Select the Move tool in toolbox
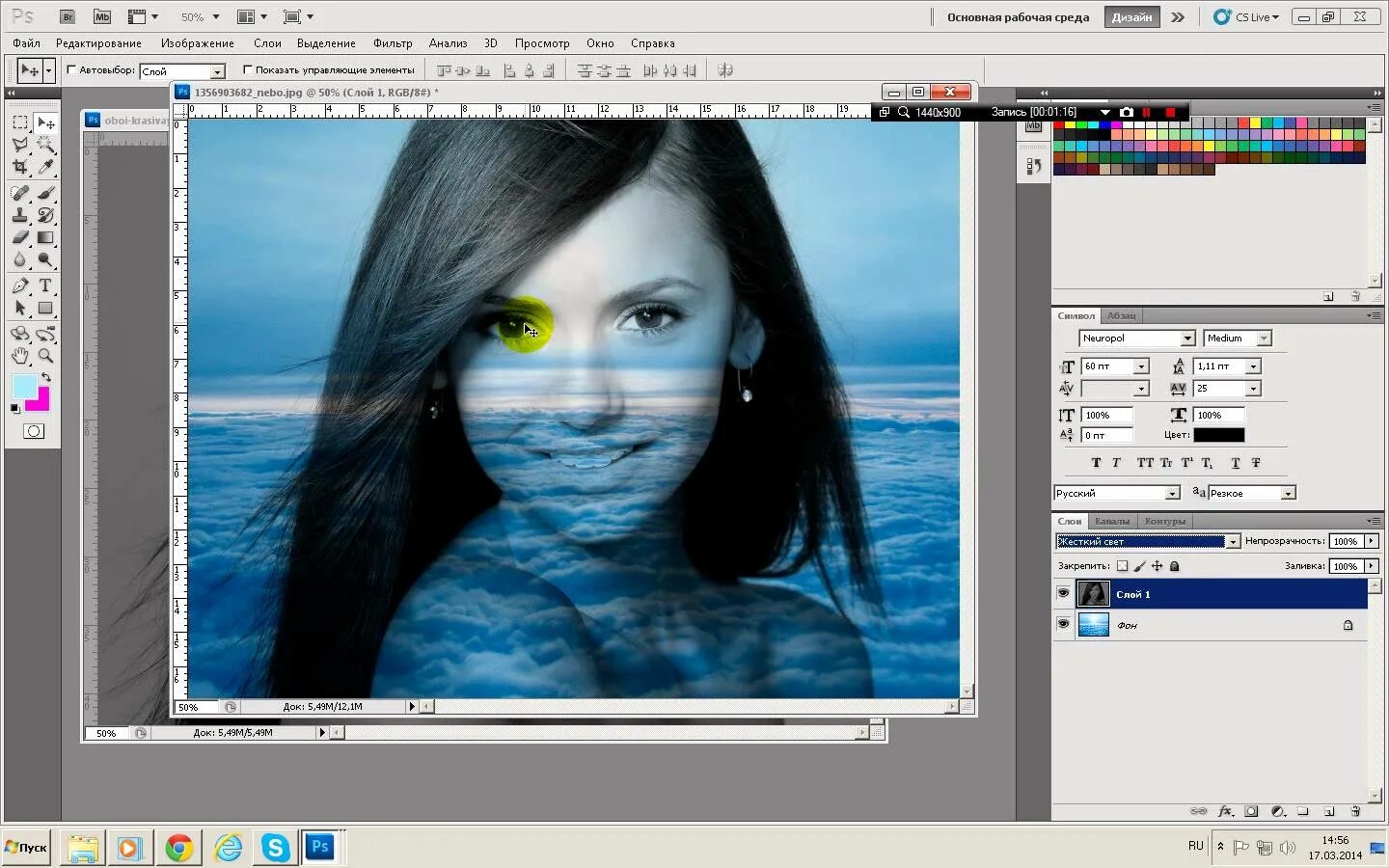The height and width of the screenshot is (868, 1389). pyautogui.click(x=45, y=122)
